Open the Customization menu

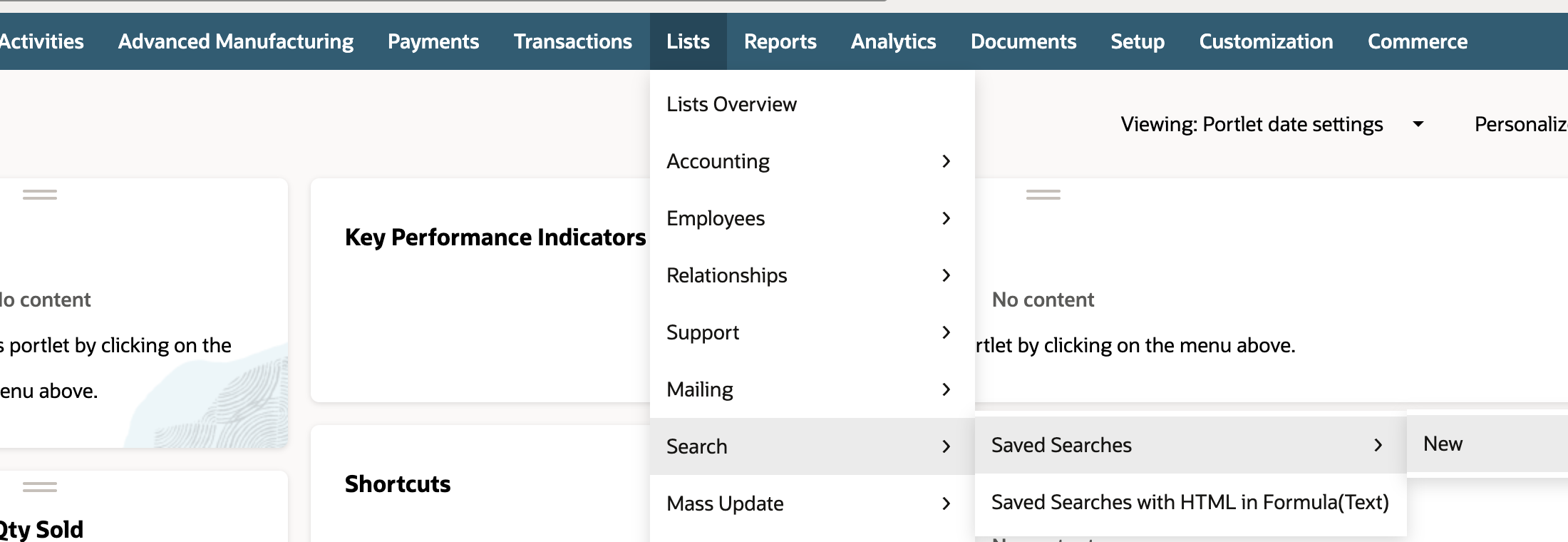pos(1267,41)
